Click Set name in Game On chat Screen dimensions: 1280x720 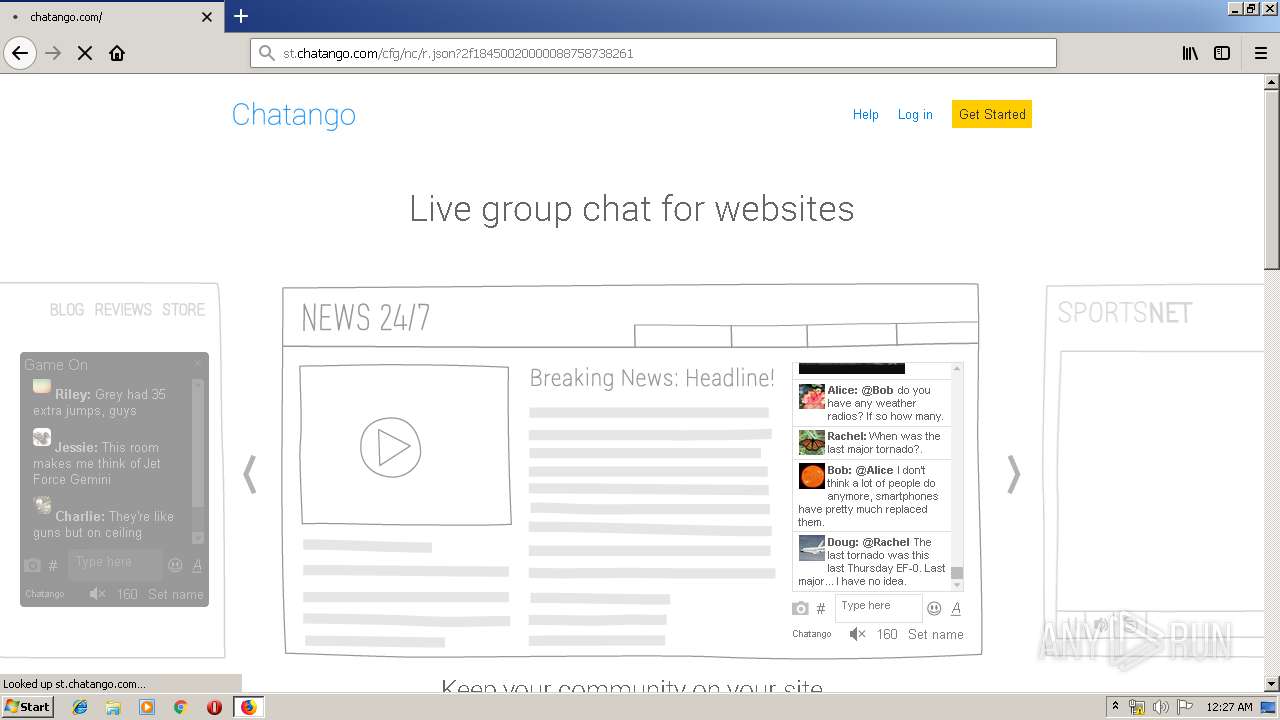(176, 594)
